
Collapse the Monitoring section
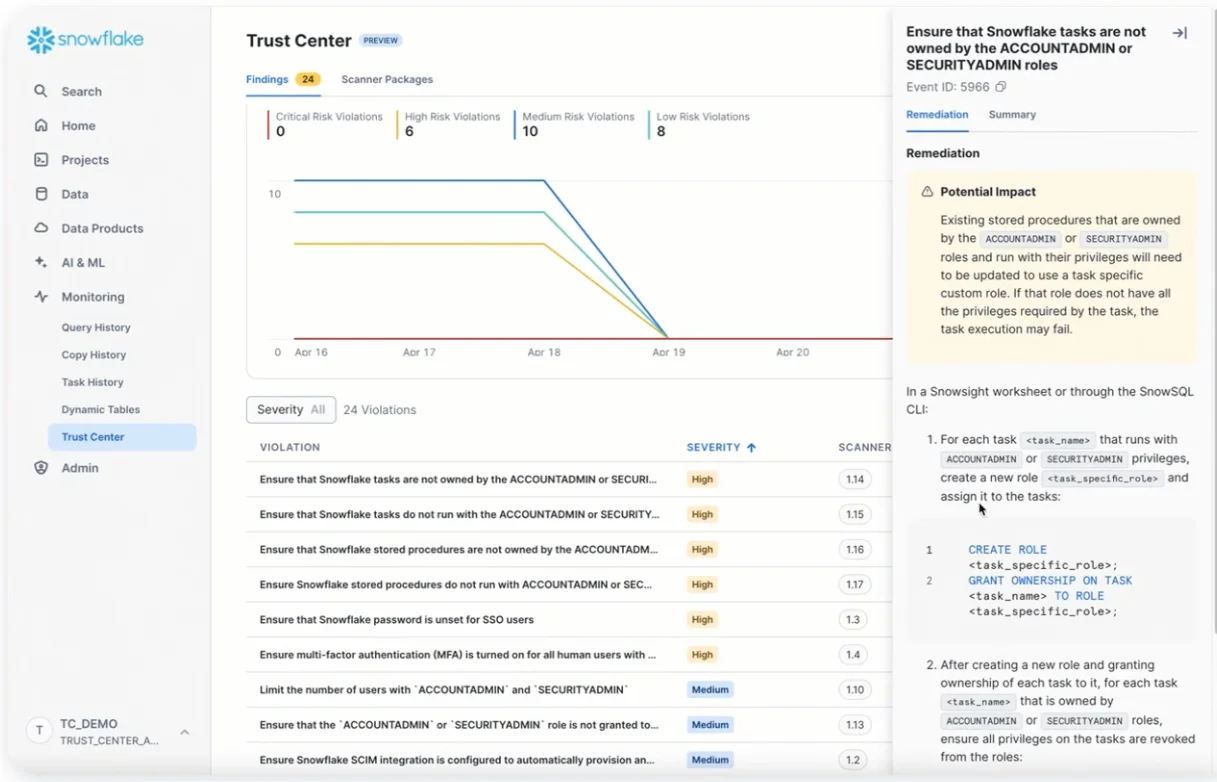point(92,297)
